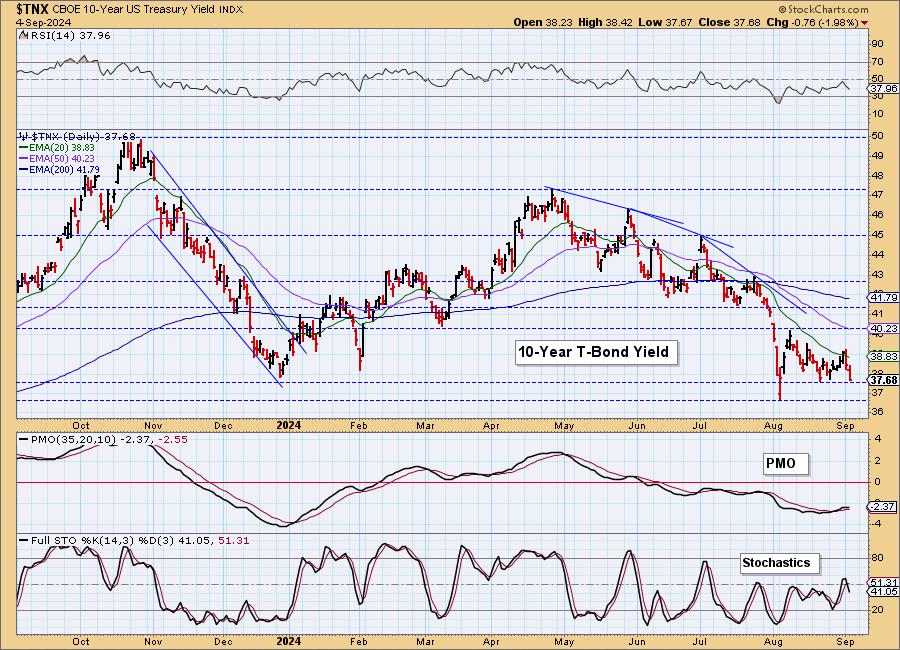Click the 70 level on the RSI axis

click(878, 62)
